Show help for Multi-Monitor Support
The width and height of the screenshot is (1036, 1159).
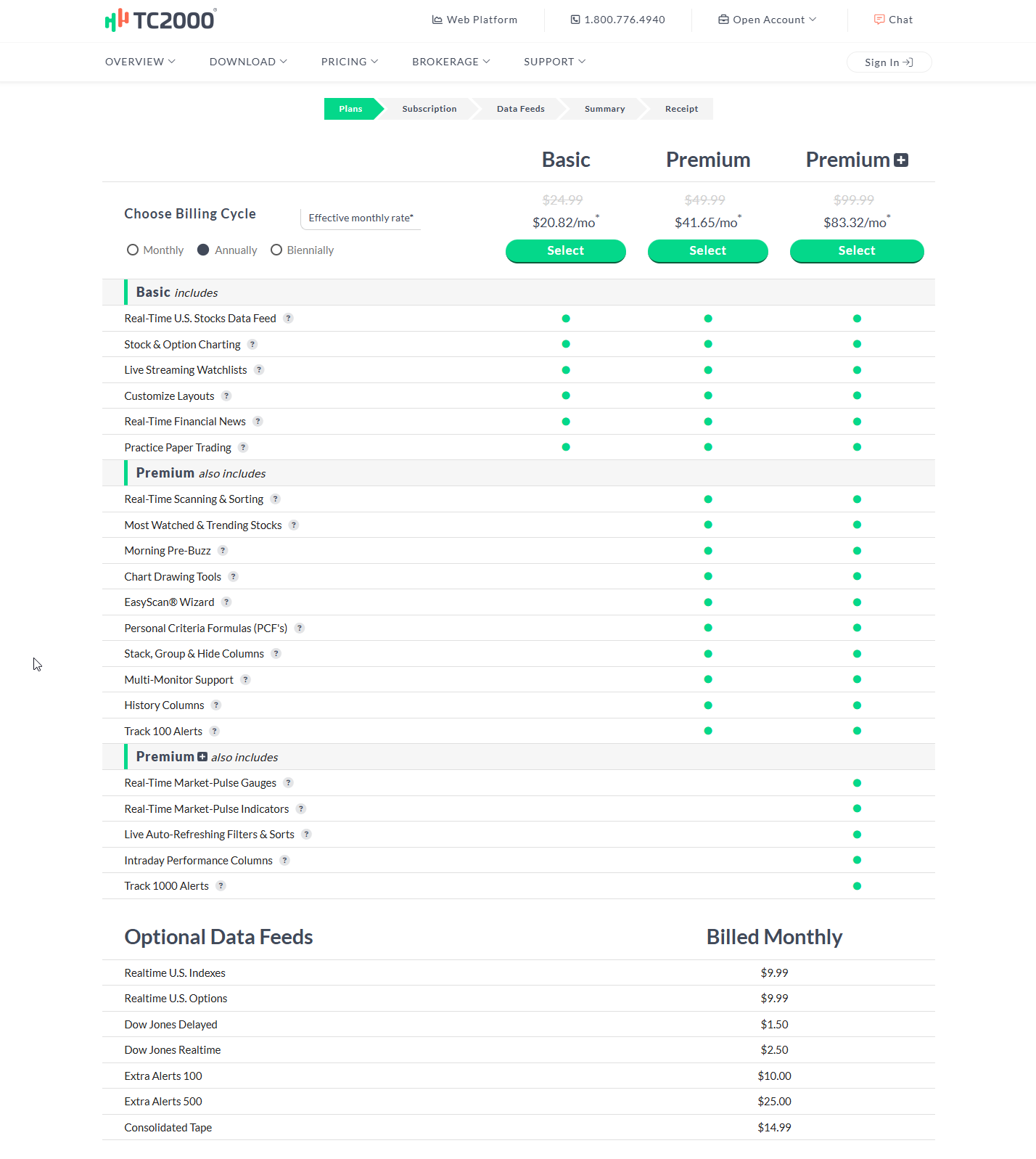coord(246,680)
